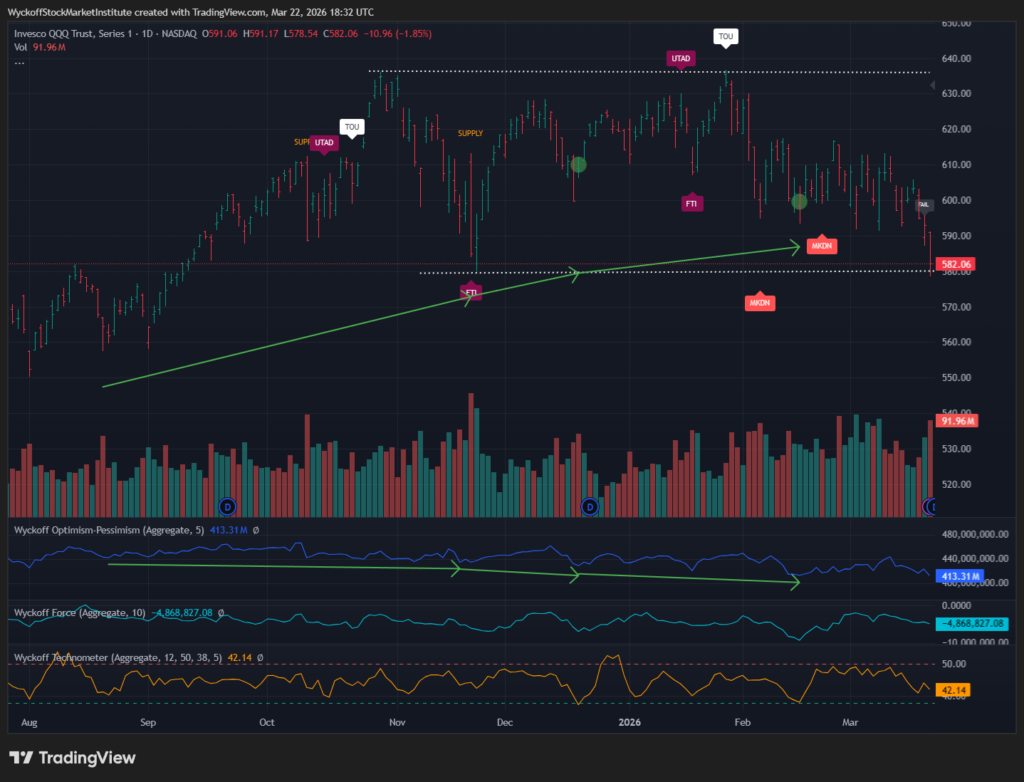Screen dimensions: 1024x782
Task: Click the red MKDN label beside the green arrow
Action: [x=820, y=245]
